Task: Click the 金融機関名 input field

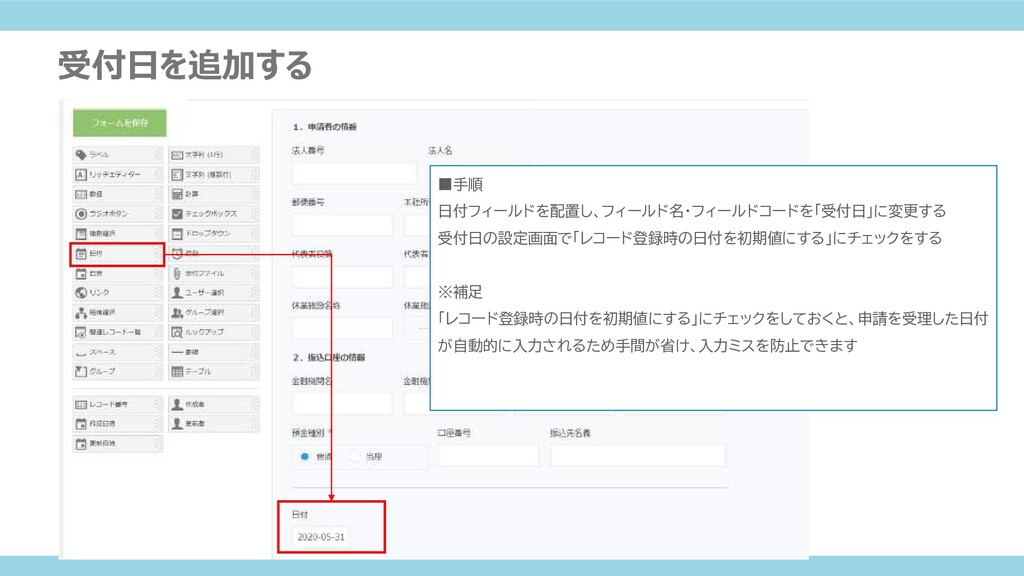Action: click(x=342, y=404)
